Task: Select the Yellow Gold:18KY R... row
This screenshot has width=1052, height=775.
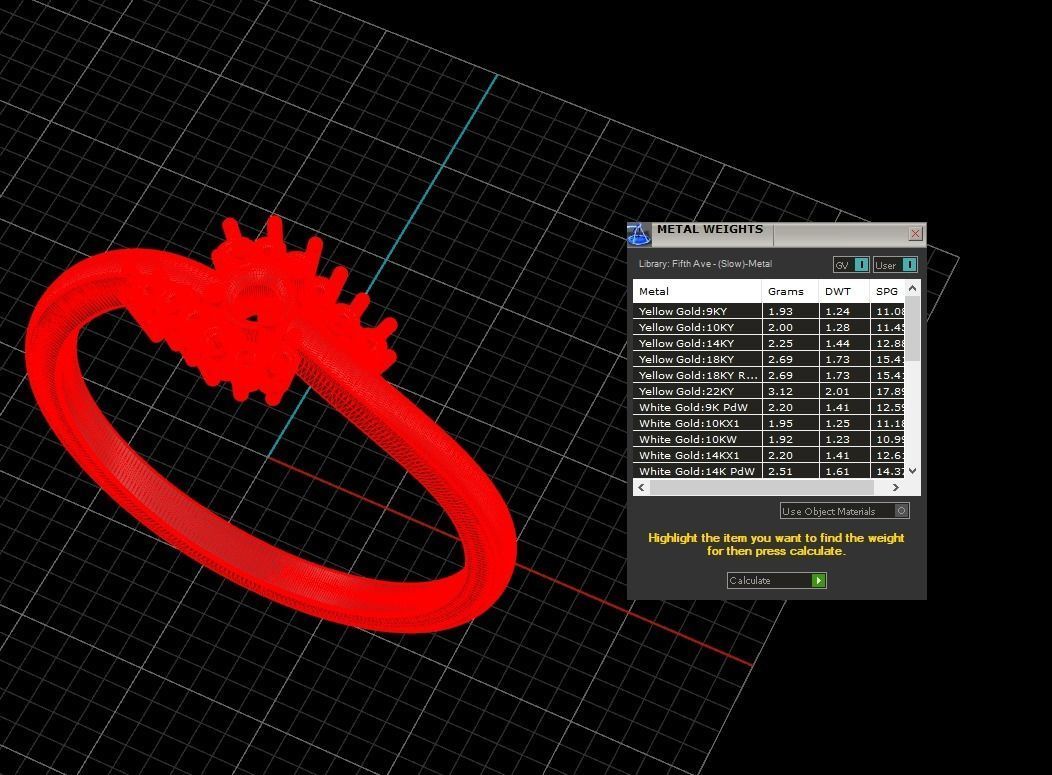Action: (769, 375)
